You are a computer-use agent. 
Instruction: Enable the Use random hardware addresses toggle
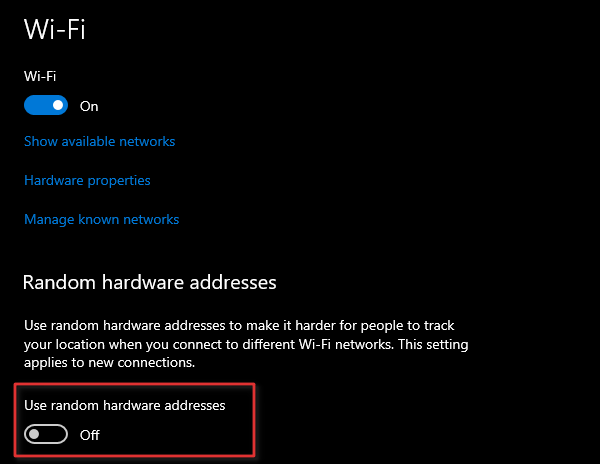click(46, 434)
